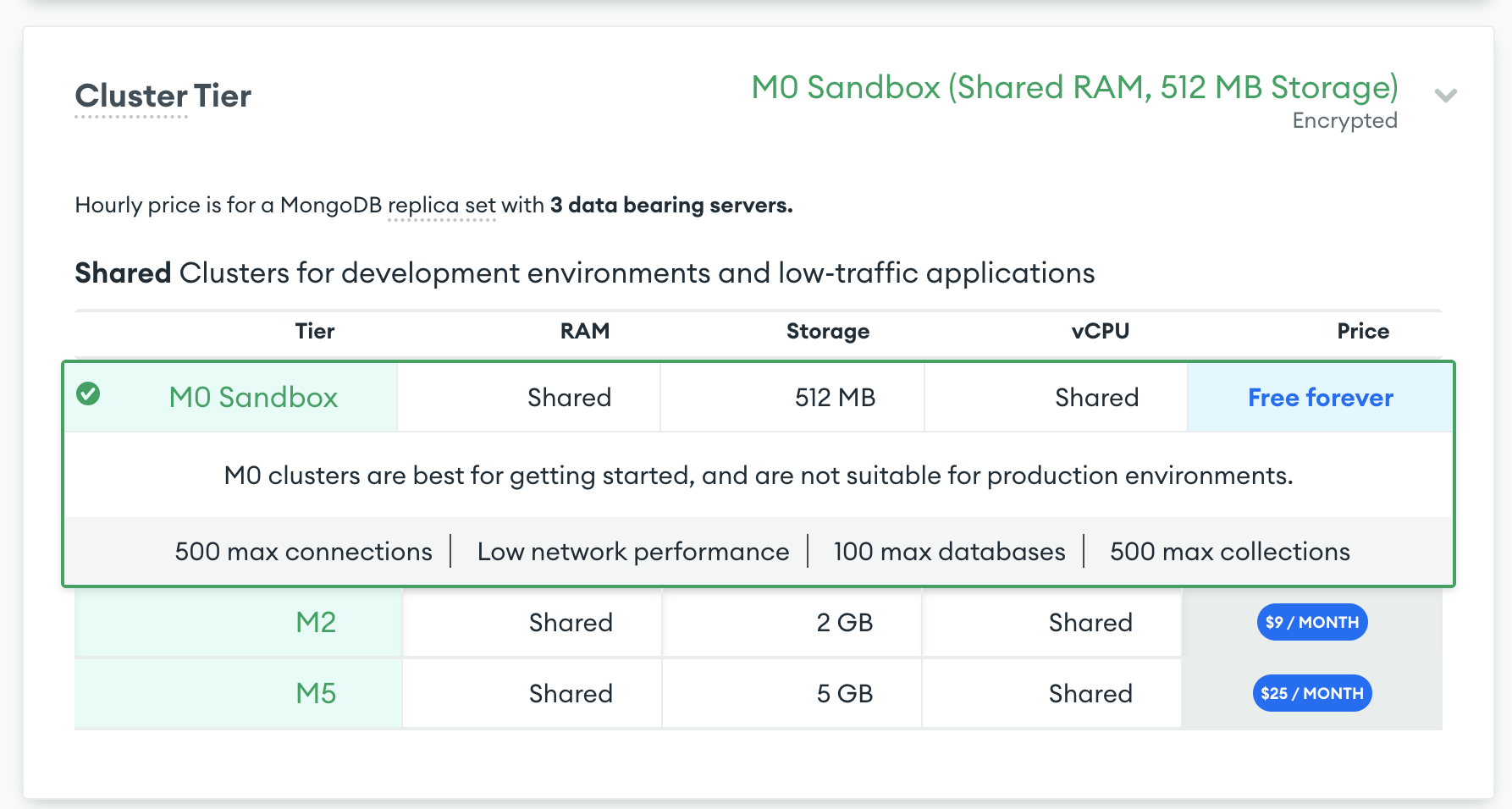Click '500 max connections' text
The height and width of the screenshot is (809, 1512).
click(x=303, y=552)
